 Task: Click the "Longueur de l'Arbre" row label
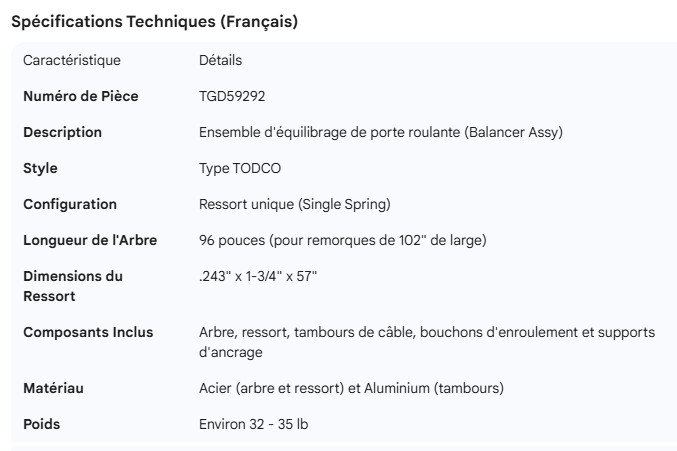click(x=90, y=240)
